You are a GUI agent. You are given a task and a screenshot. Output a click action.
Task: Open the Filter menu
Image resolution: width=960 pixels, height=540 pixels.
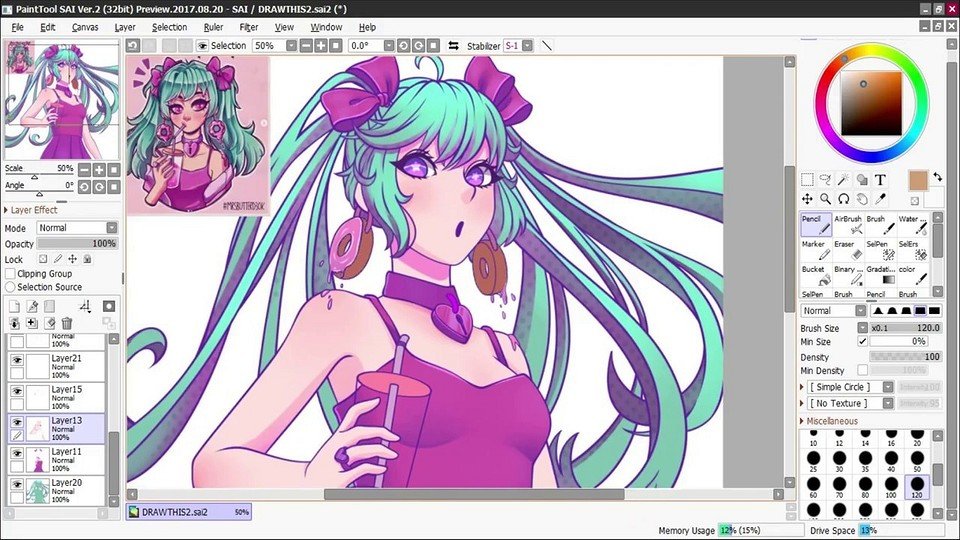249,27
